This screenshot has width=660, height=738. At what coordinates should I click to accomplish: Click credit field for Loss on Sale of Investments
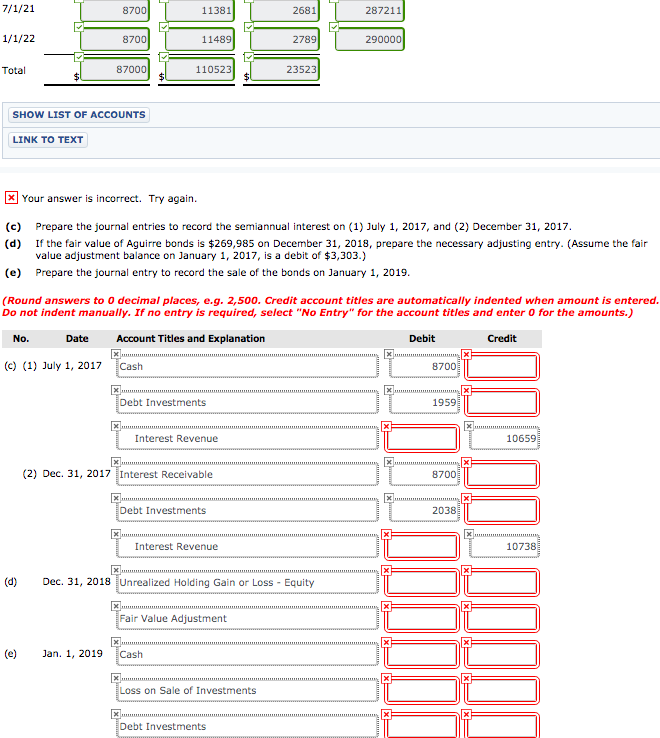pos(502,690)
